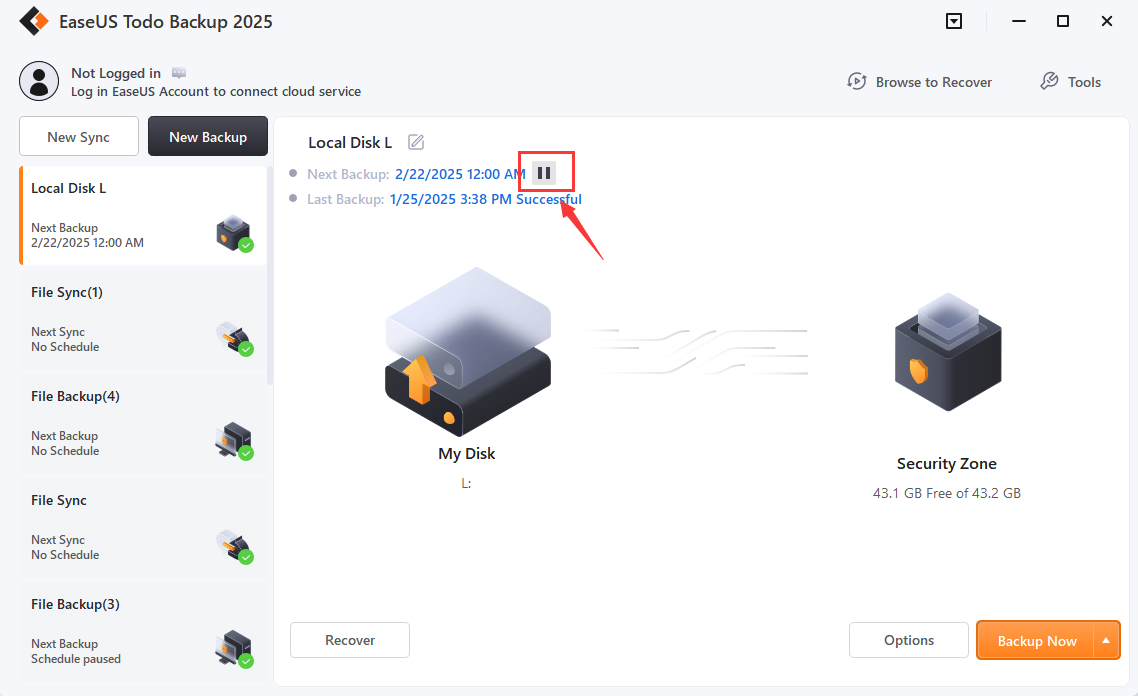Click the Local Disk L heading
Image resolution: width=1138 pixels, height=696 pixels.
(350, 143)
